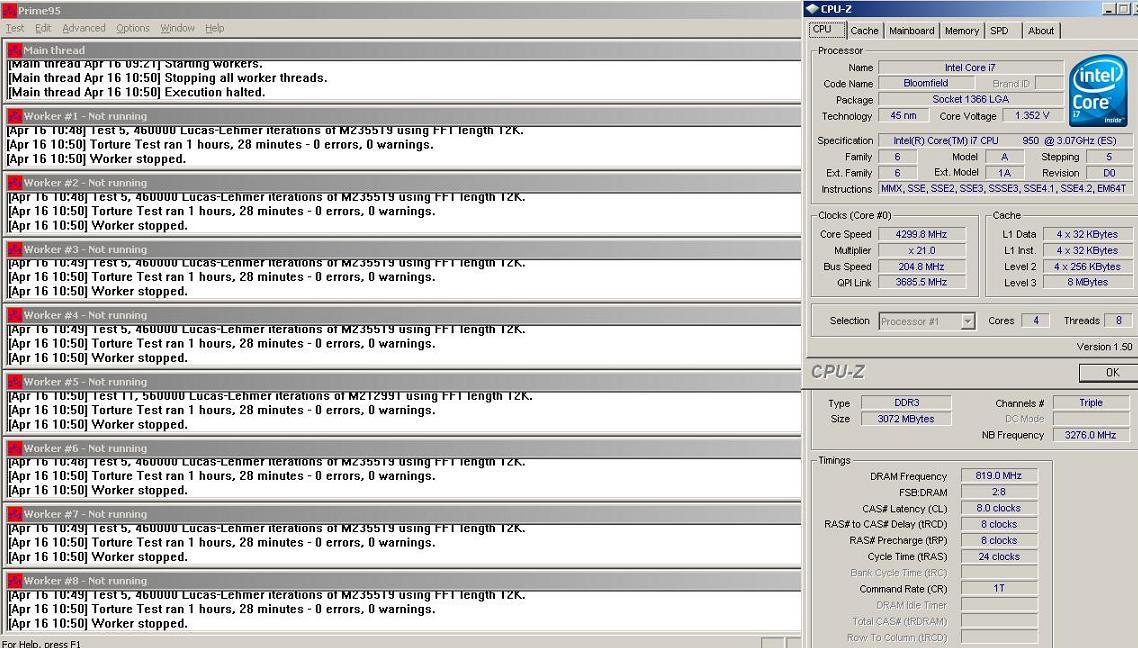This screenshot has width=1138, height=648.
Task: Click the Cores value 4
Action: (x=1035, y=320)
